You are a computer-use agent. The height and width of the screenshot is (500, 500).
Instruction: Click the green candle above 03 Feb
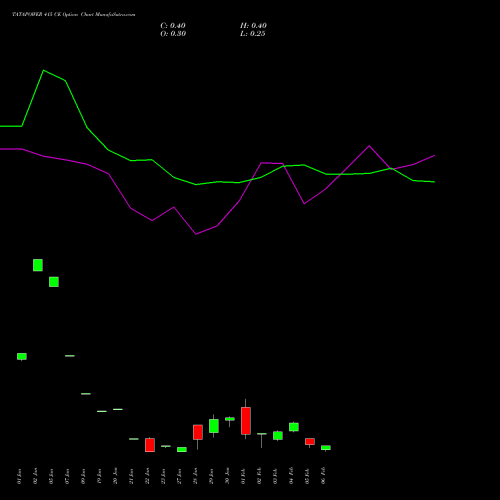278,435
